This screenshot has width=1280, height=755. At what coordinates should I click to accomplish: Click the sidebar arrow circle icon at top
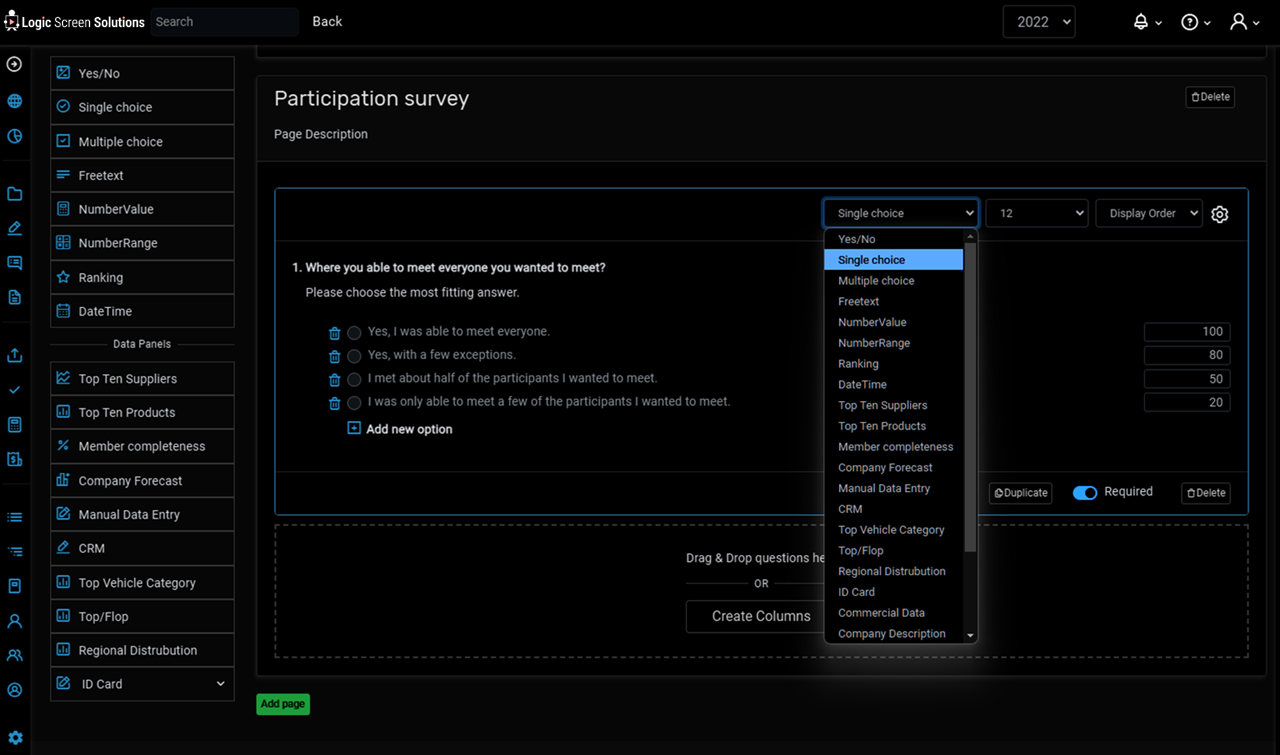pos(14,64)
